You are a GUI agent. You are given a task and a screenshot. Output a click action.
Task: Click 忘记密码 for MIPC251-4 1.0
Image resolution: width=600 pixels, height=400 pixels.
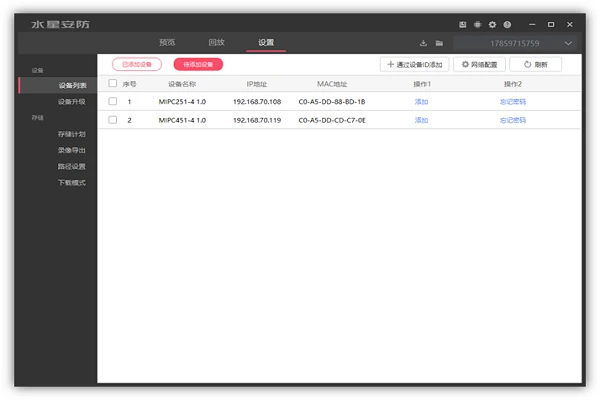(x=513, y=102)
